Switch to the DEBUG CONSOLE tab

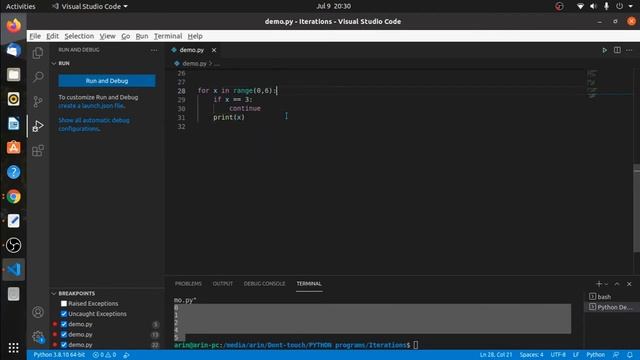264,284
